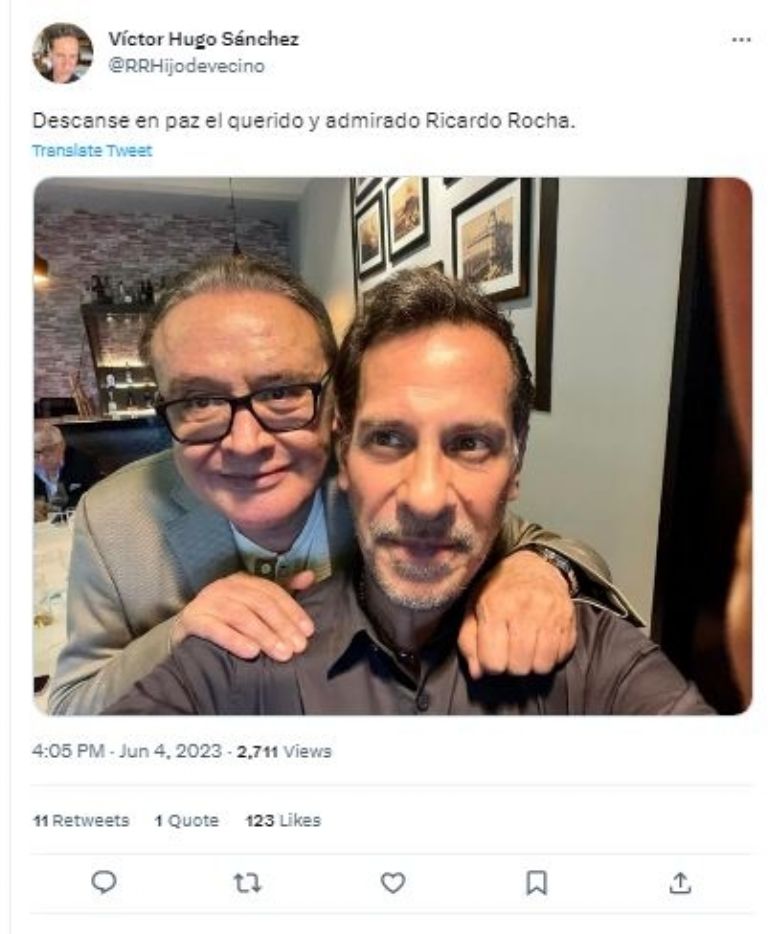
Task: Bookmark this tweet
Action: point(537,881)
